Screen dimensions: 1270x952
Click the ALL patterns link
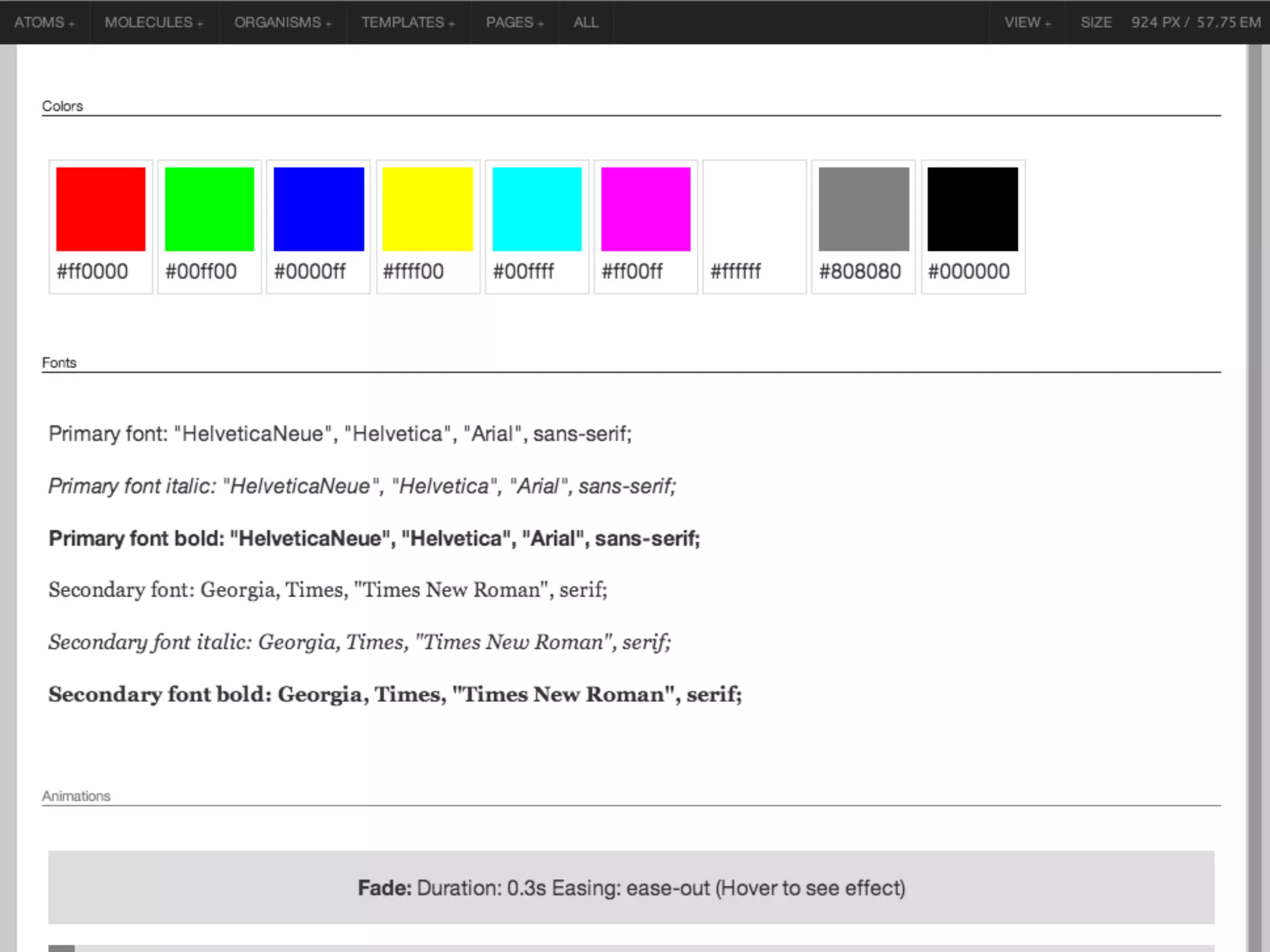pos(586,22)
